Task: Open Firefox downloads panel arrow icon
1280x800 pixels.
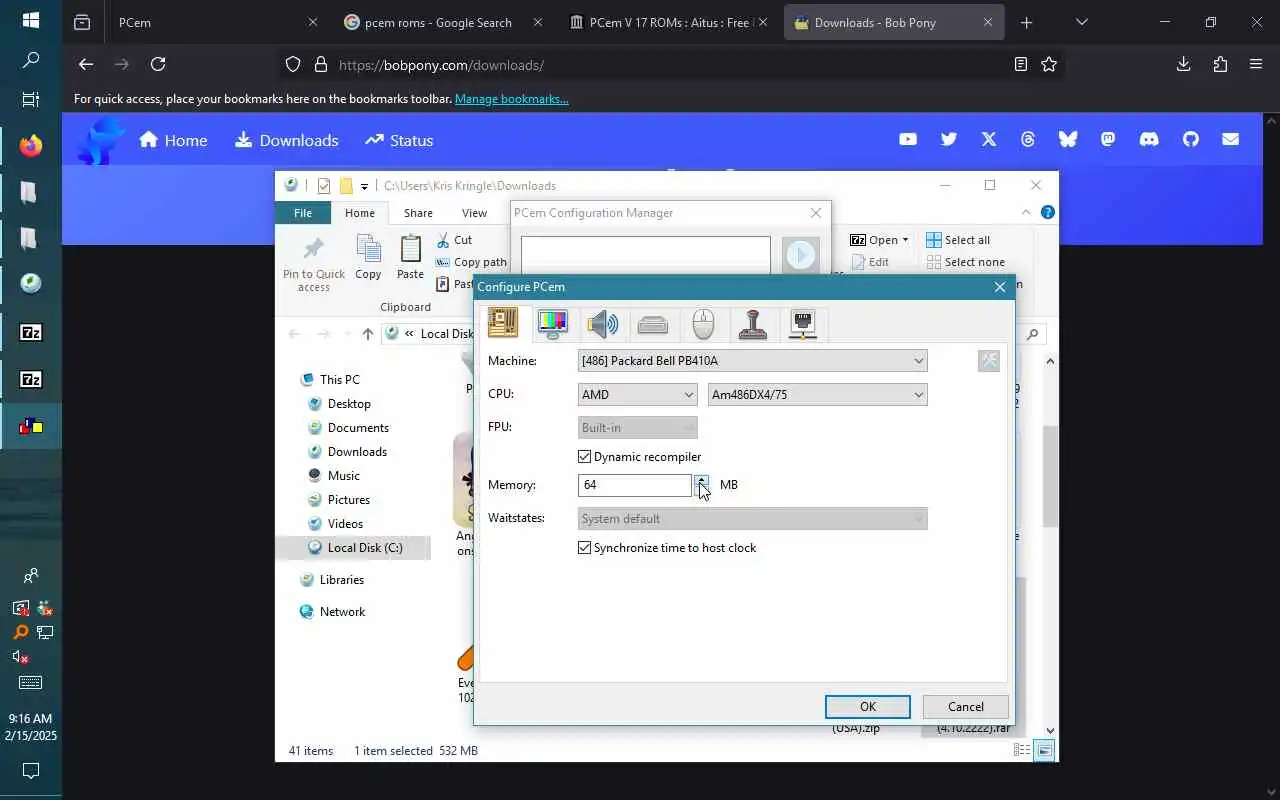Action: (1184, 64)
